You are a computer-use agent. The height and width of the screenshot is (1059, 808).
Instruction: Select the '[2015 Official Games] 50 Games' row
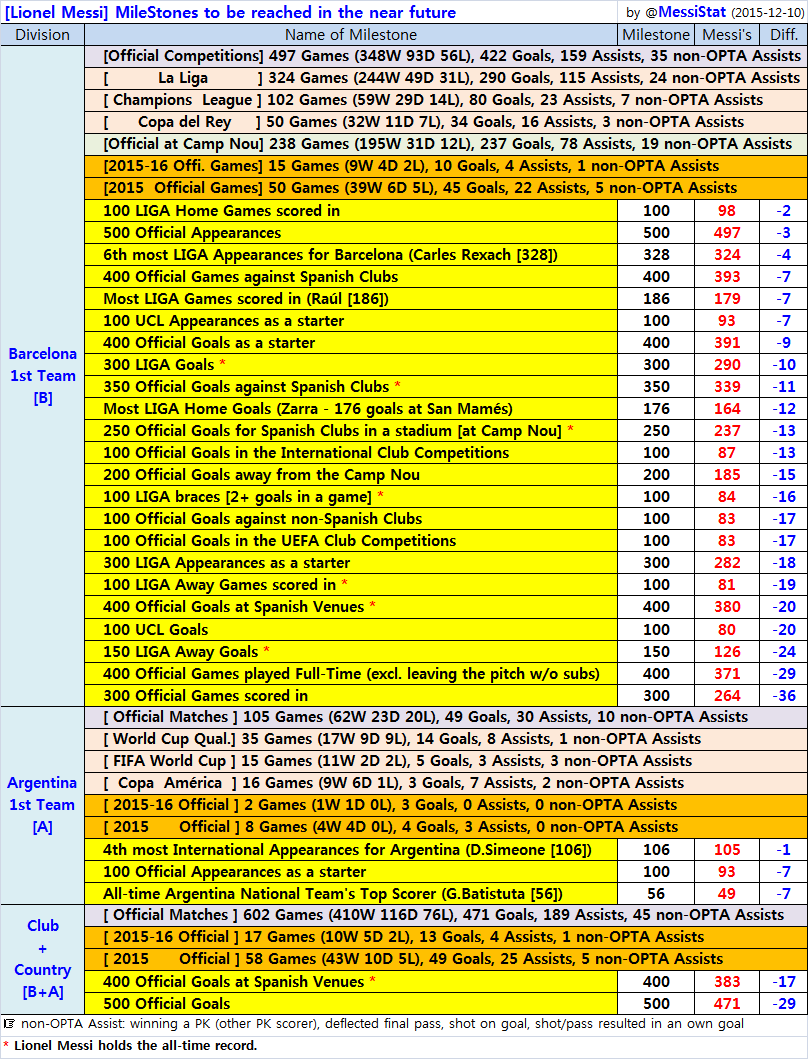point(446,188)
